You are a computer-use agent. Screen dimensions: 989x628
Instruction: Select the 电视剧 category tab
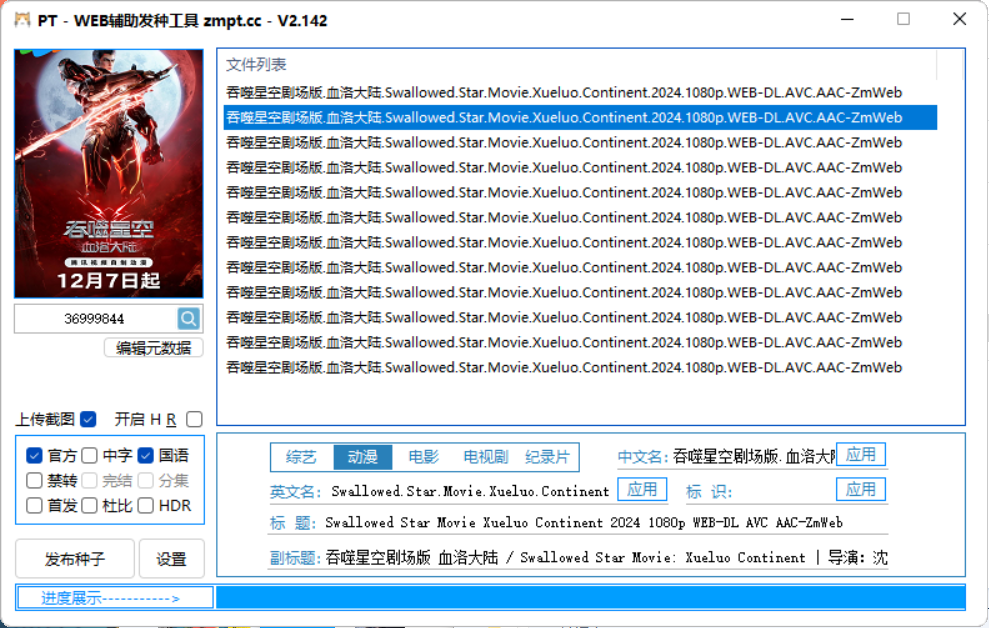point(485,457)
